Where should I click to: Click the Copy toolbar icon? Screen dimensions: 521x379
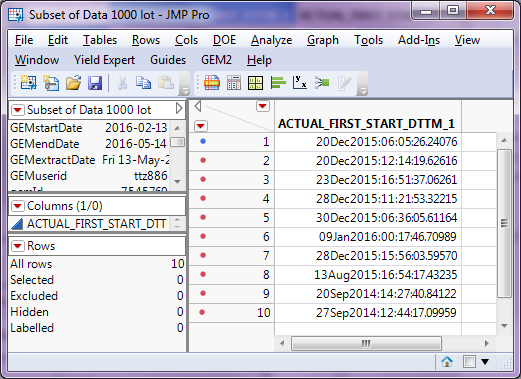tap(143, 83)
